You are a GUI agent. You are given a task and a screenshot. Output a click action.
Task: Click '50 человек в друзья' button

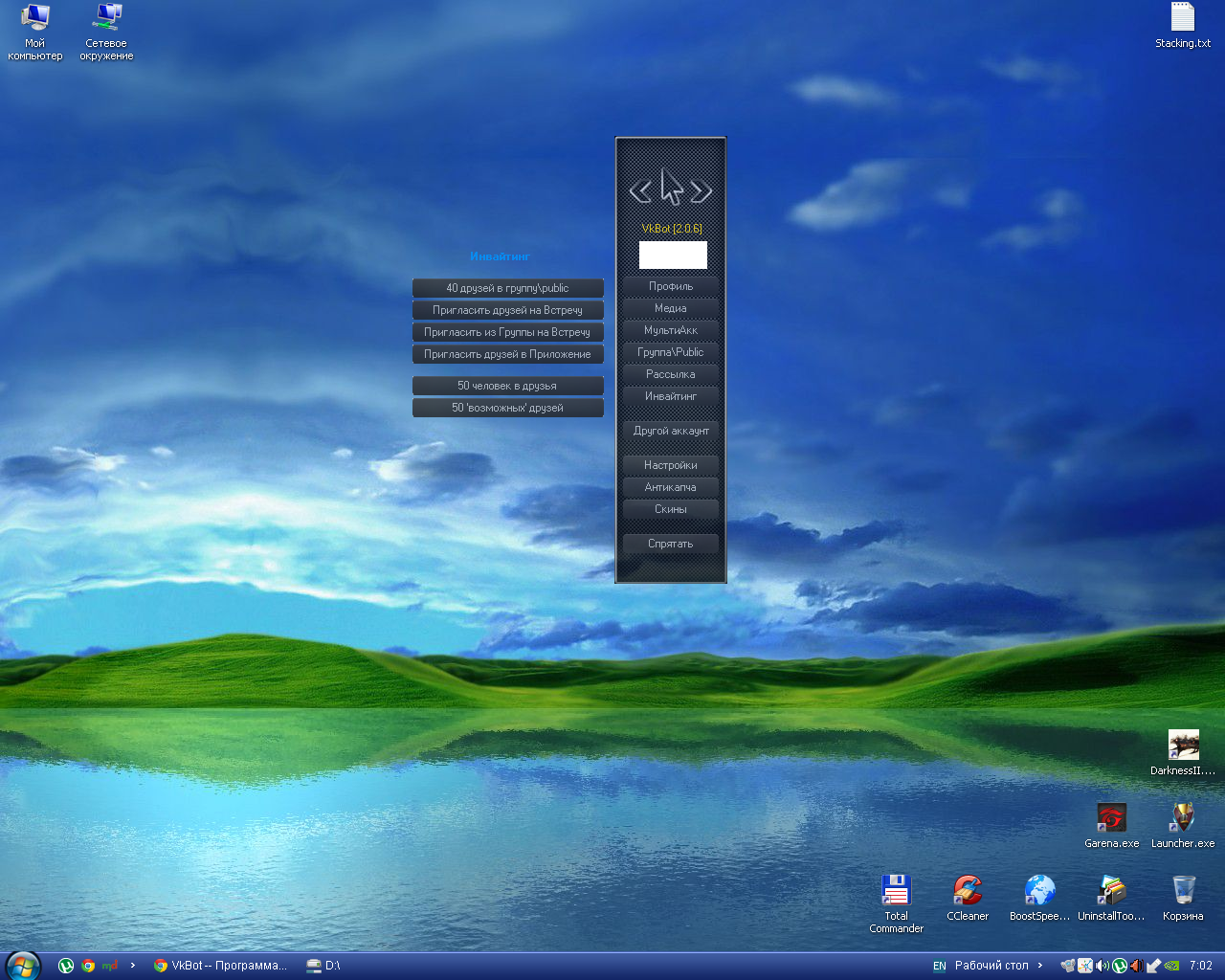click(x=507, y=386)
